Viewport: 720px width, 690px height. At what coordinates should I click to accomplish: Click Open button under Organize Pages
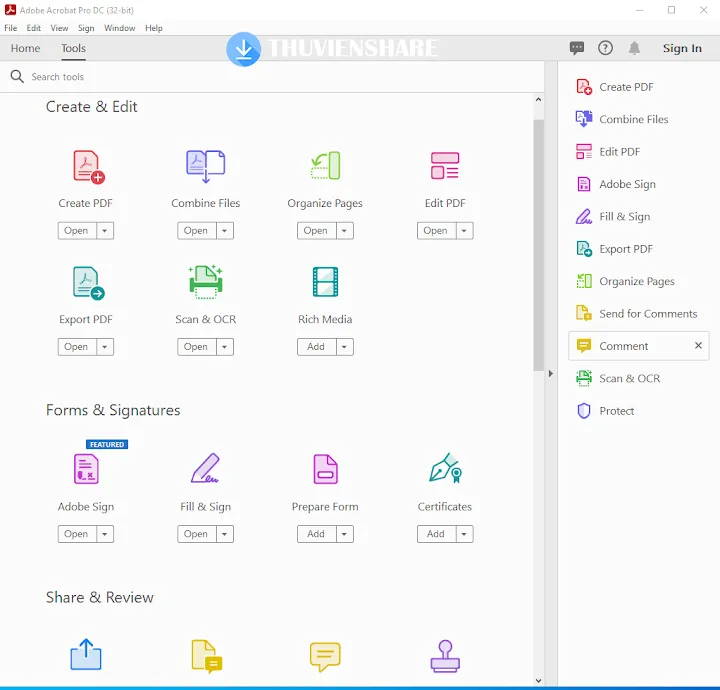[316, 230]
